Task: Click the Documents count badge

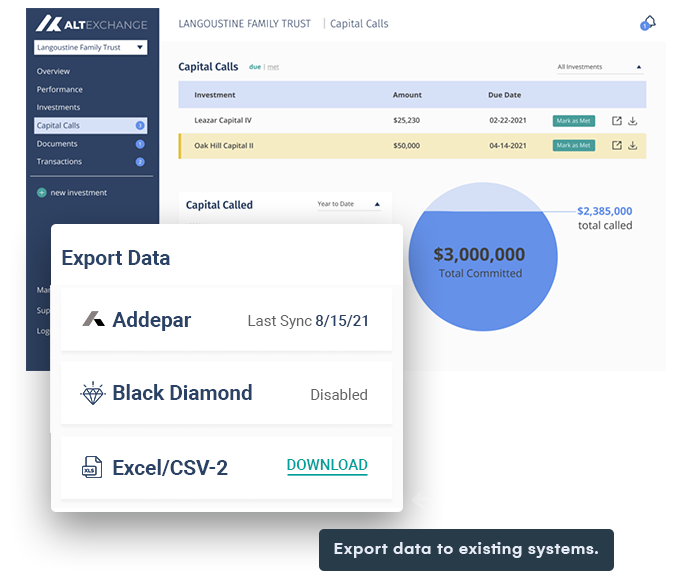Action: tap(140, 144)
